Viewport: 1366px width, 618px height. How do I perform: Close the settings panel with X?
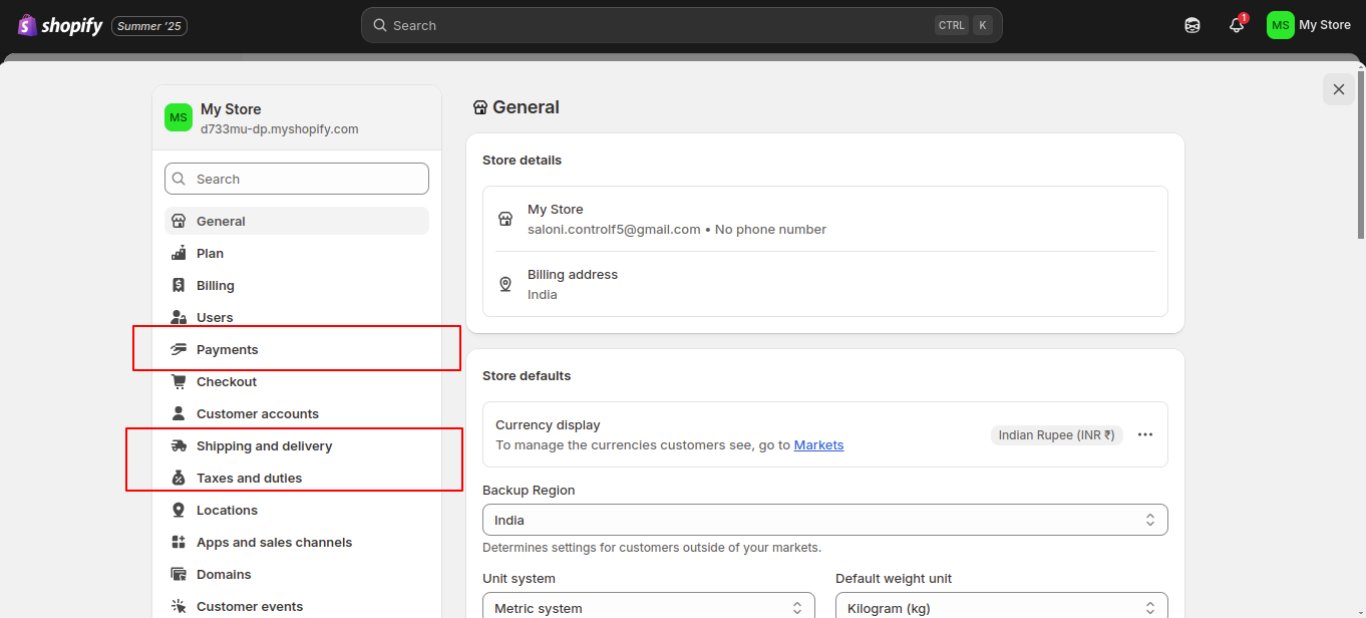pyautogui.click(x=1338, y=89)
